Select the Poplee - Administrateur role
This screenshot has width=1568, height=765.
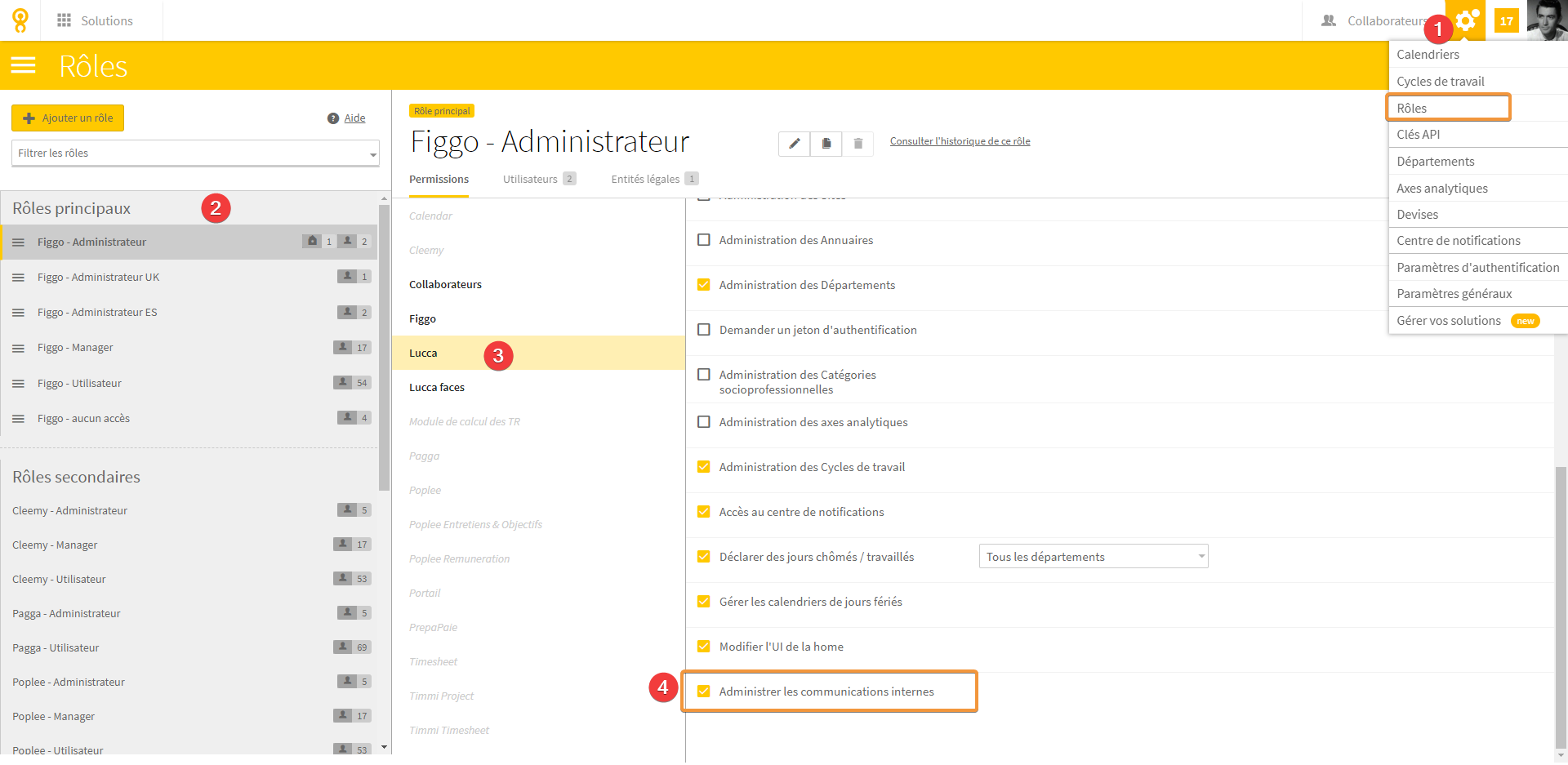pyautogui.click(x=189, y=683)
